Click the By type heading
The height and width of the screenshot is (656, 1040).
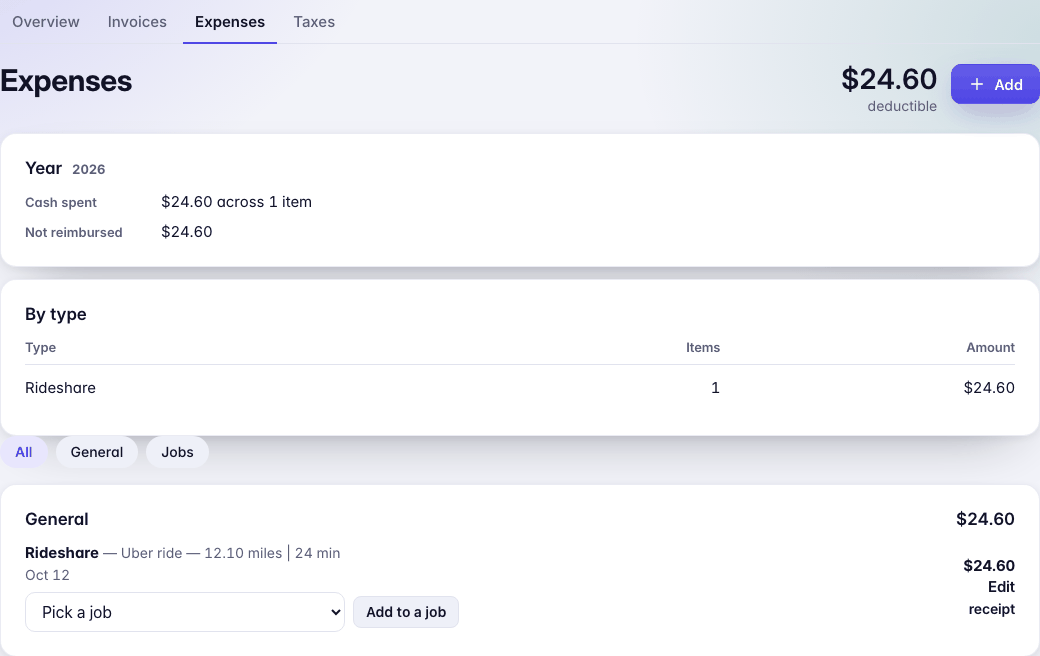56,314
